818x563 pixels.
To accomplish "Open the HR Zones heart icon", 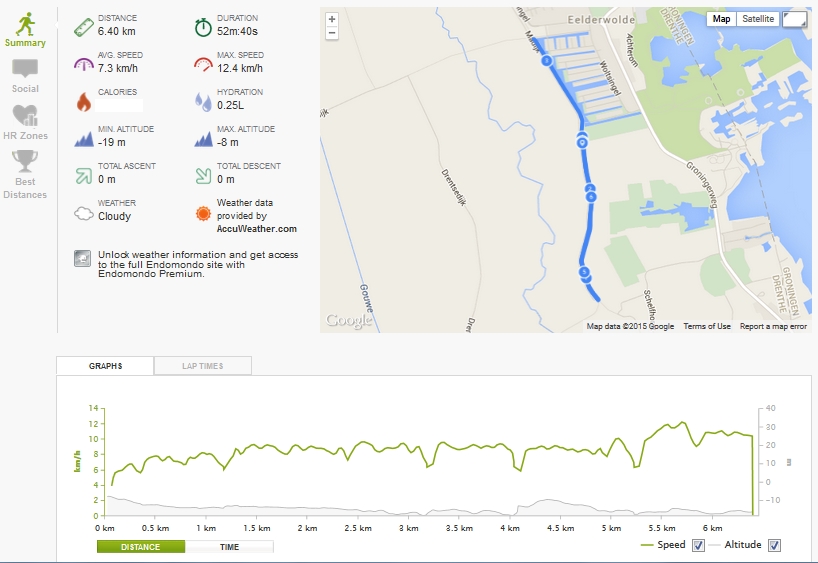I will tap(25, 116).
